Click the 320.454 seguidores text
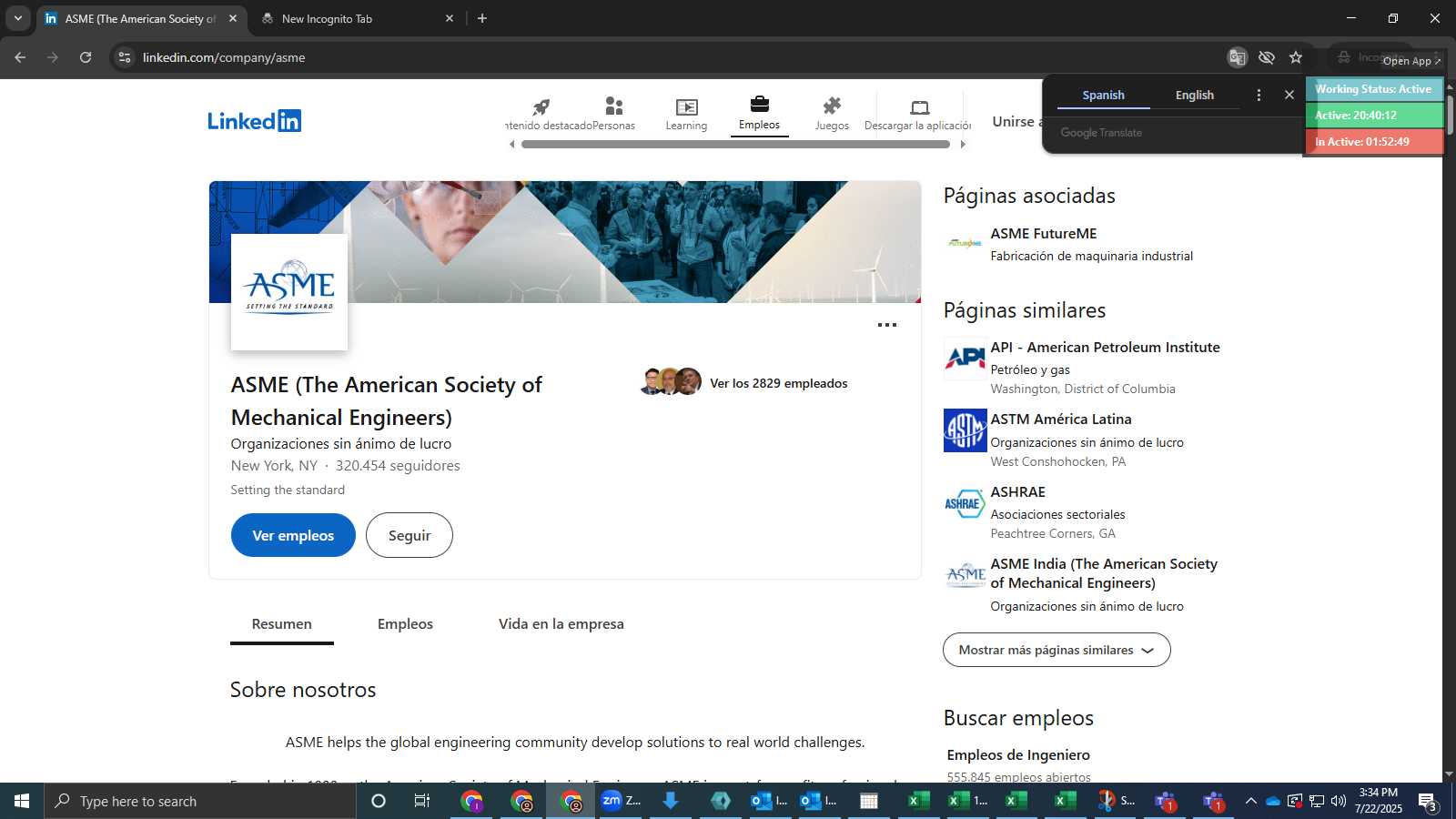Screen dimensions: 1456x819 [398, 466]
